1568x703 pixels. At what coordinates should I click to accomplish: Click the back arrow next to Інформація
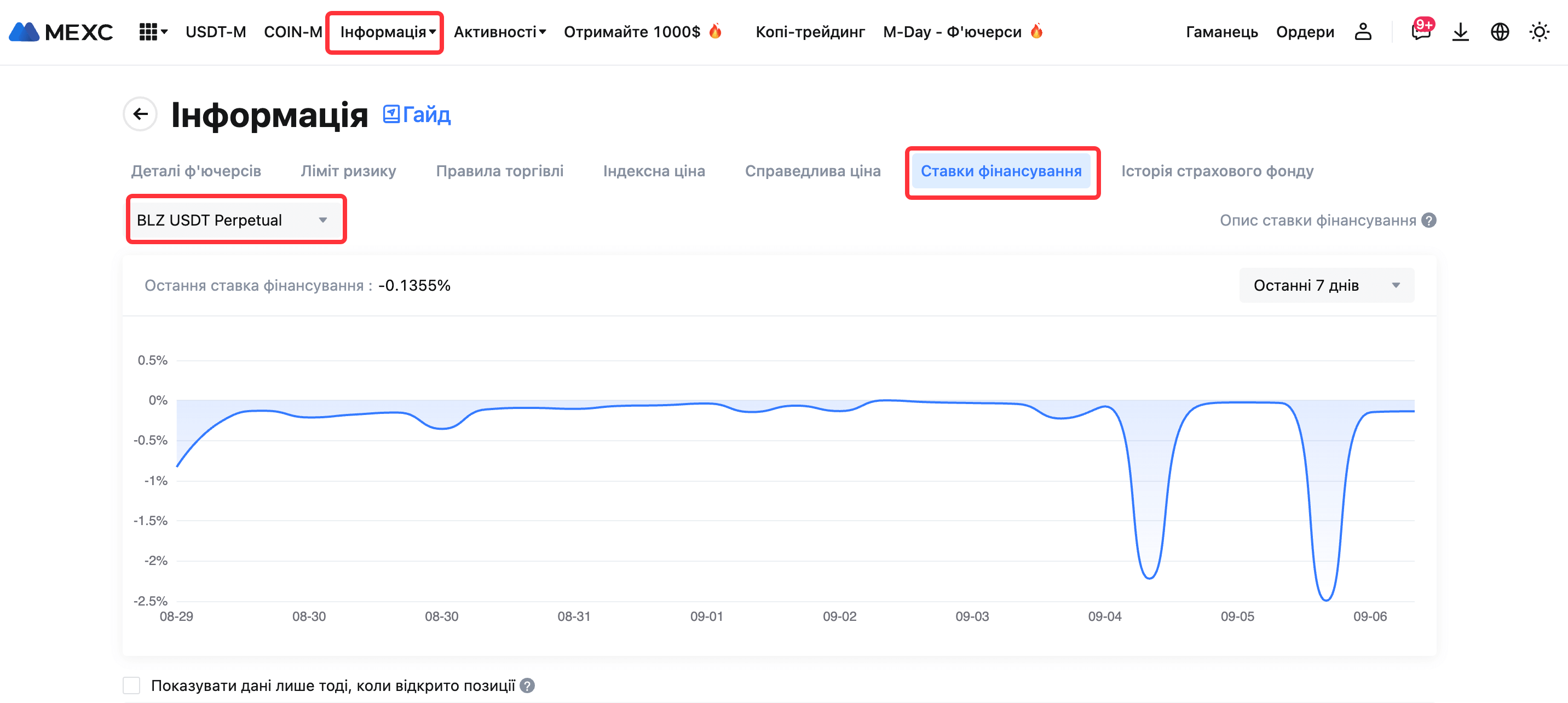coord(141,114)
